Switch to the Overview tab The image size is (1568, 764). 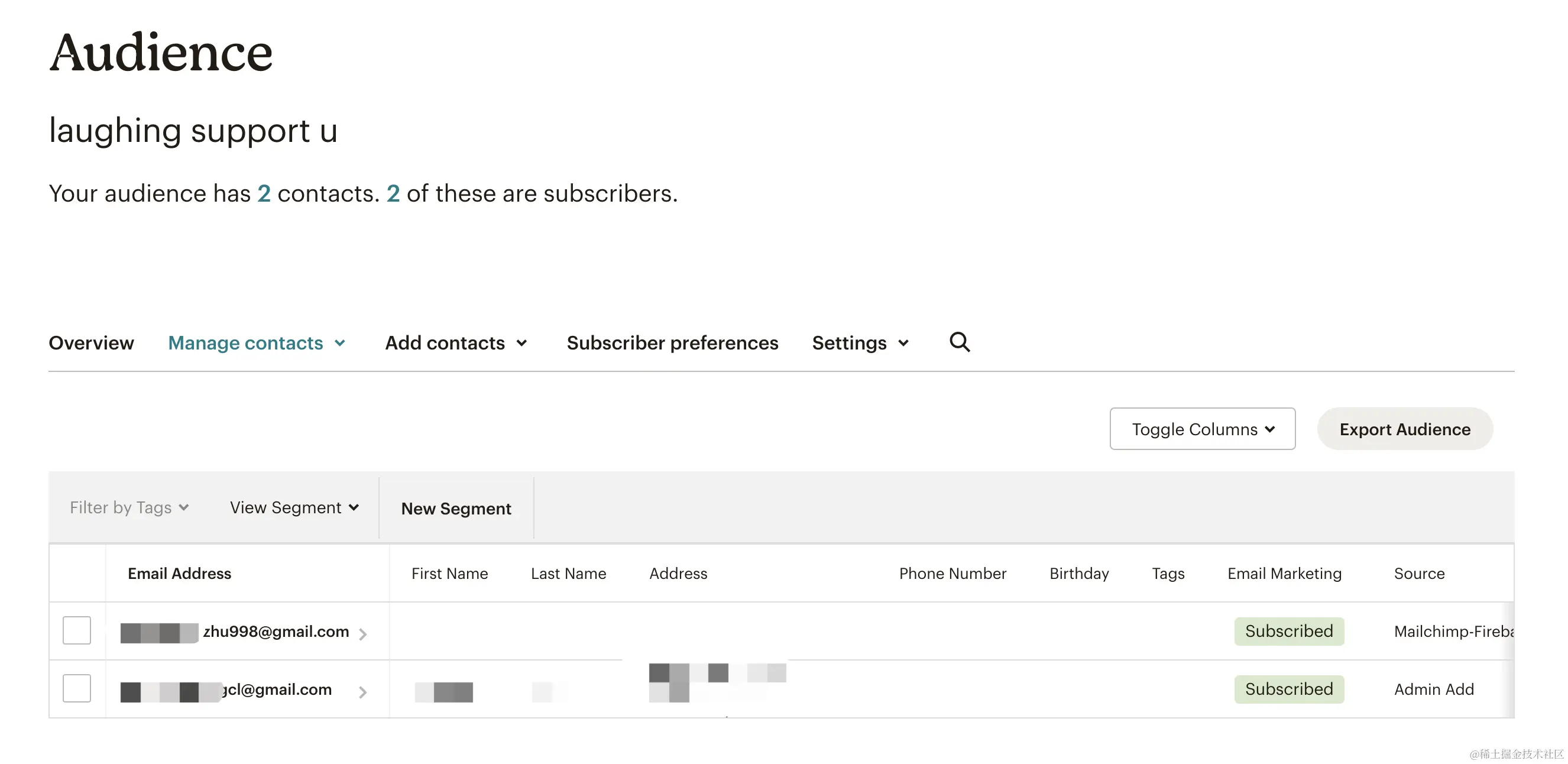pos(91,343)
